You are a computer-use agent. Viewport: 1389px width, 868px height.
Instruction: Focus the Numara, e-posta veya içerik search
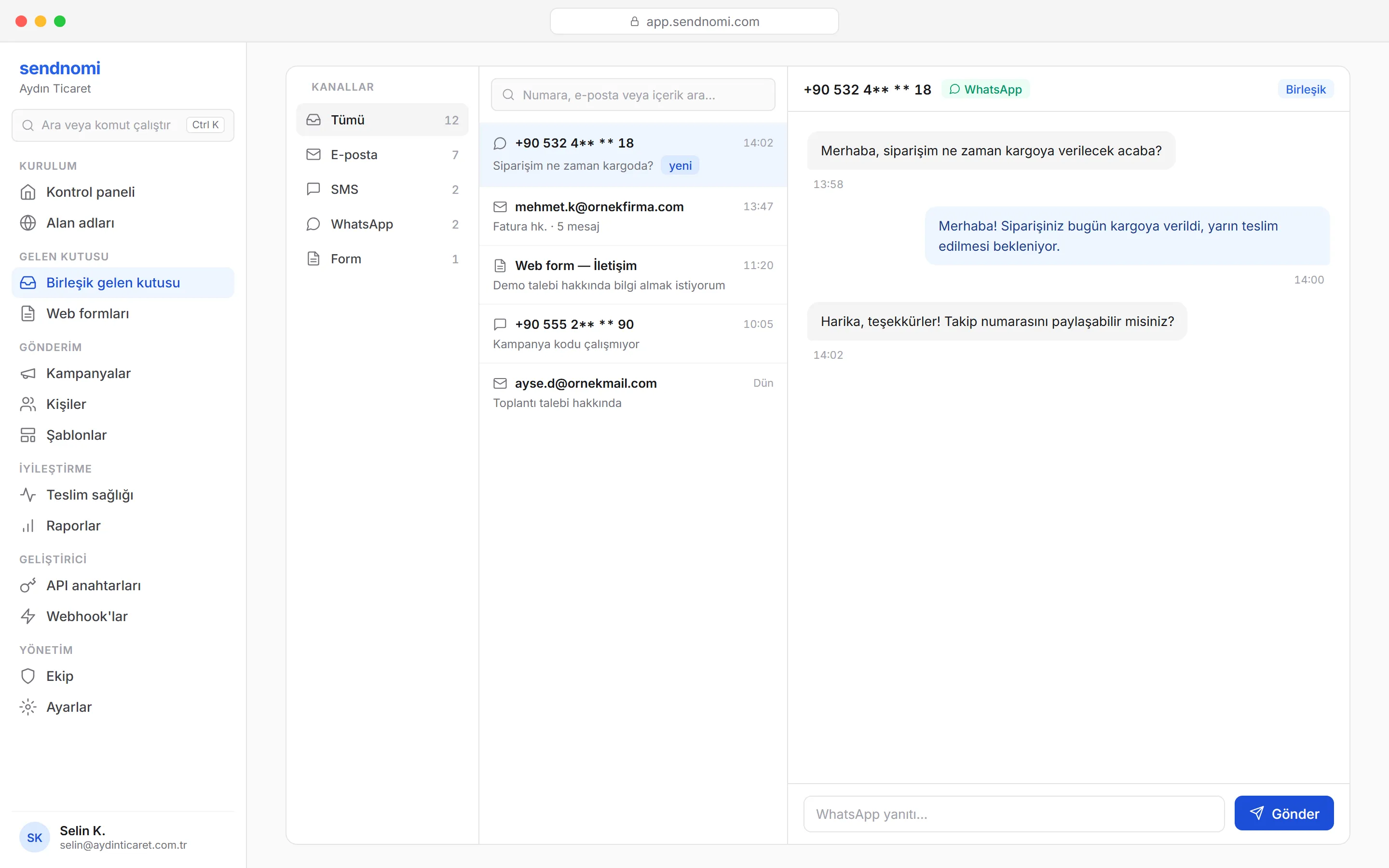click(633, 95)
